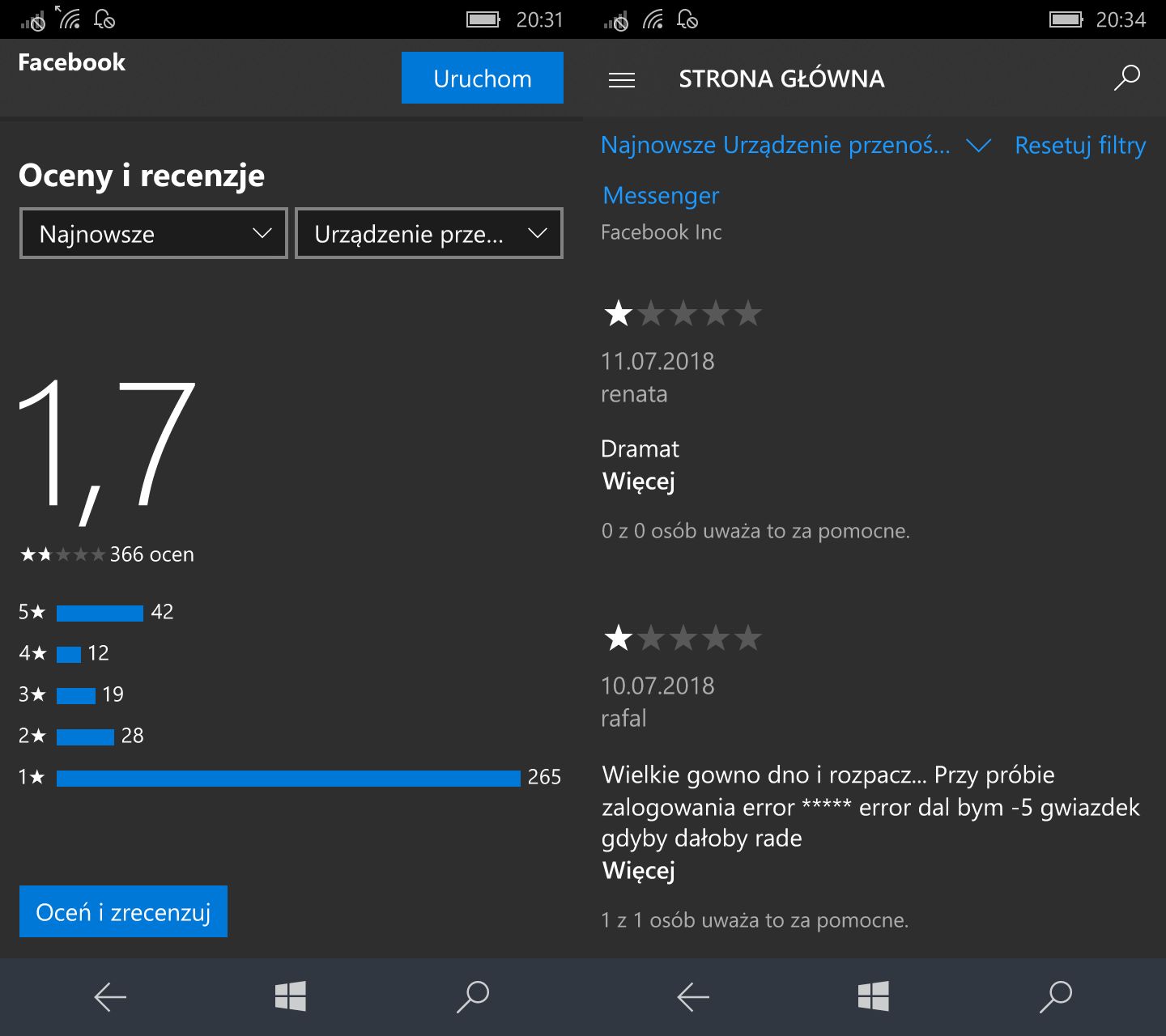Tap "0 z 0 osób uważa to za pomocne."
Image resolution: width=1166 pixels, height=1036 pixels.
coord(755,531)
